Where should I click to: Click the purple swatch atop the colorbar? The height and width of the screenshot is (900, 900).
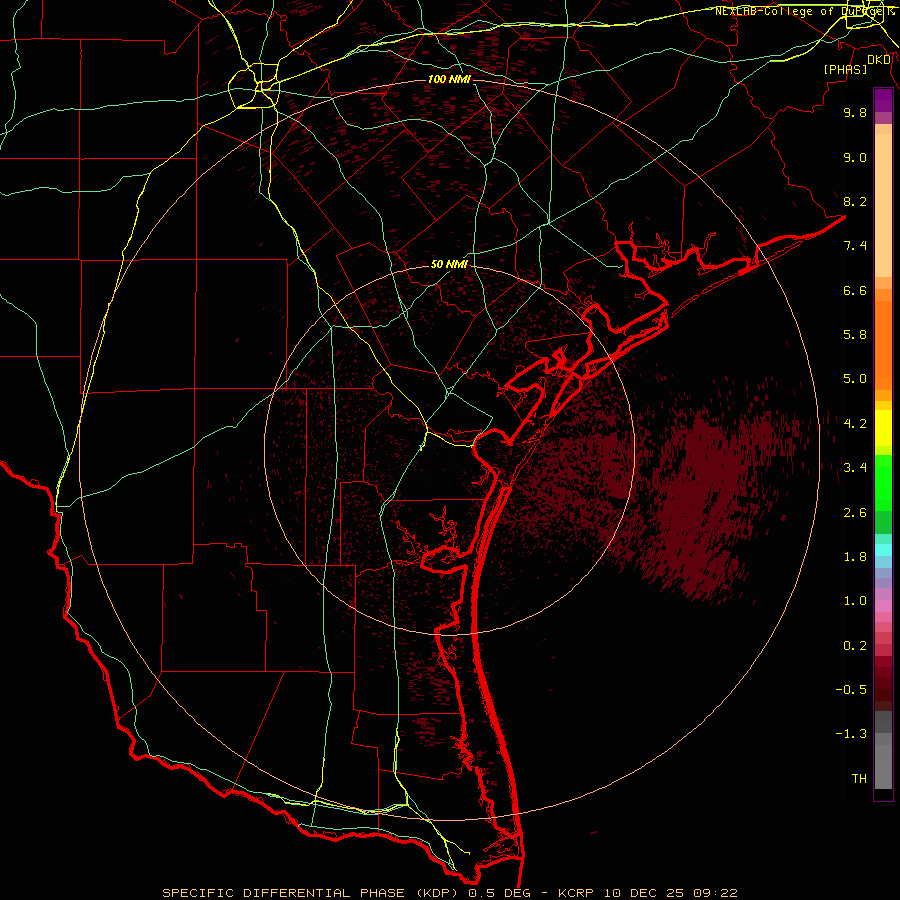[883, 100]
